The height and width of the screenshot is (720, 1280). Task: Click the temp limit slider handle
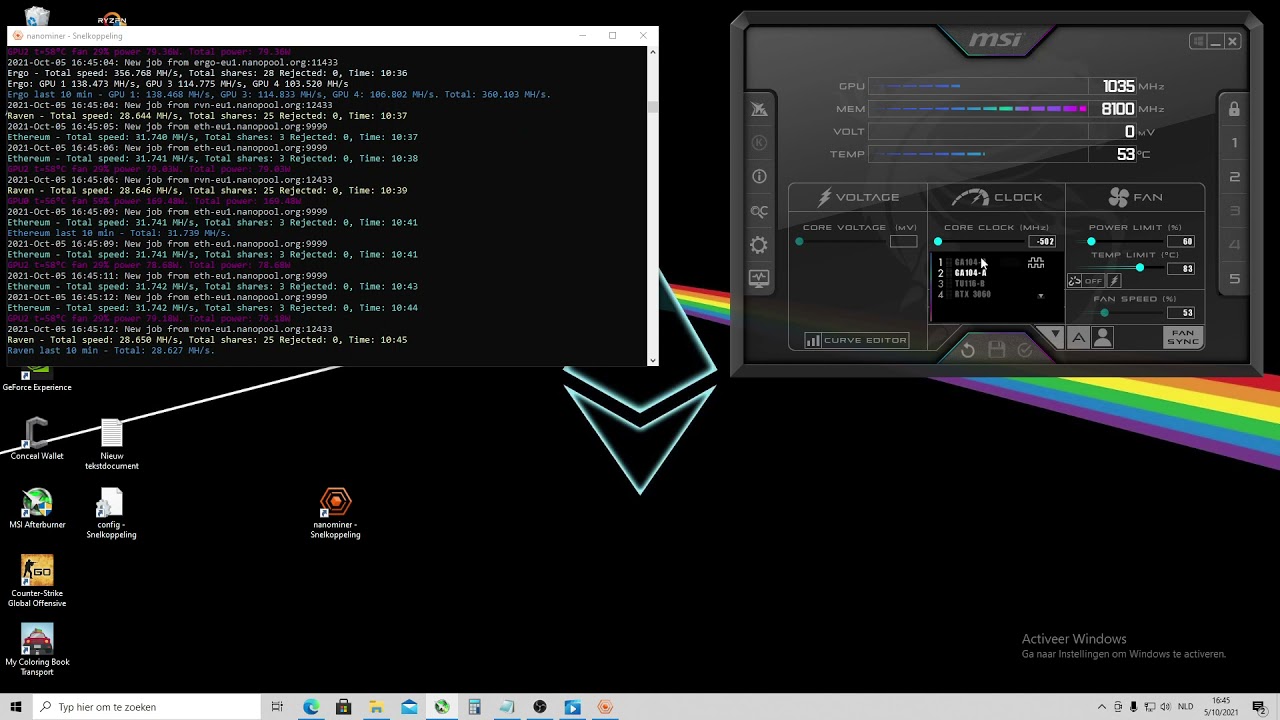[1140, 268]
